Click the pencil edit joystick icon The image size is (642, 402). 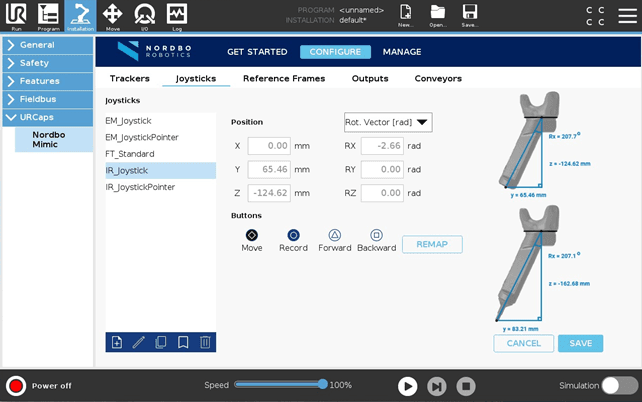[x=139, y=342]
